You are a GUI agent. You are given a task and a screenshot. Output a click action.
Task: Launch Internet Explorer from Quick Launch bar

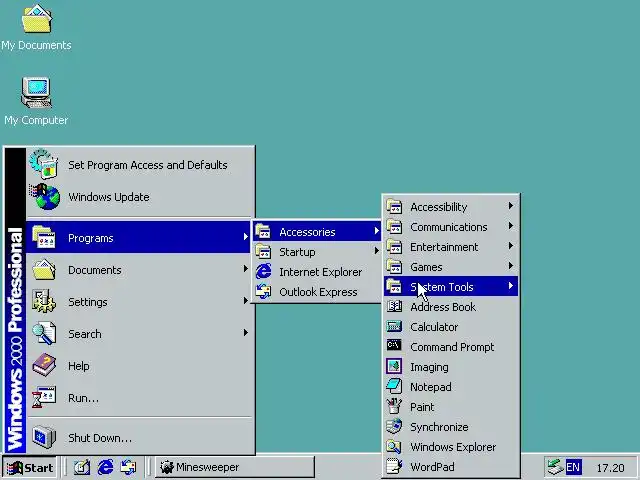105,467
